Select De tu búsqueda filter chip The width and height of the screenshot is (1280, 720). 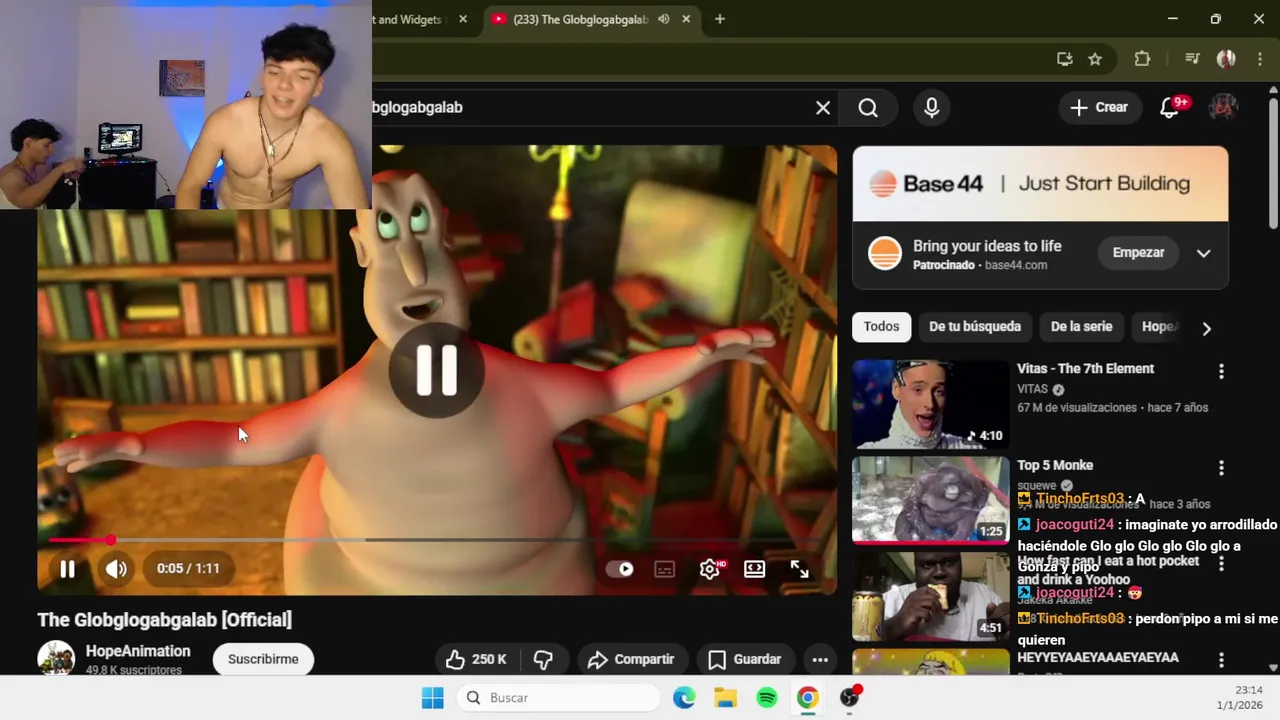click(x=975, y=327)
